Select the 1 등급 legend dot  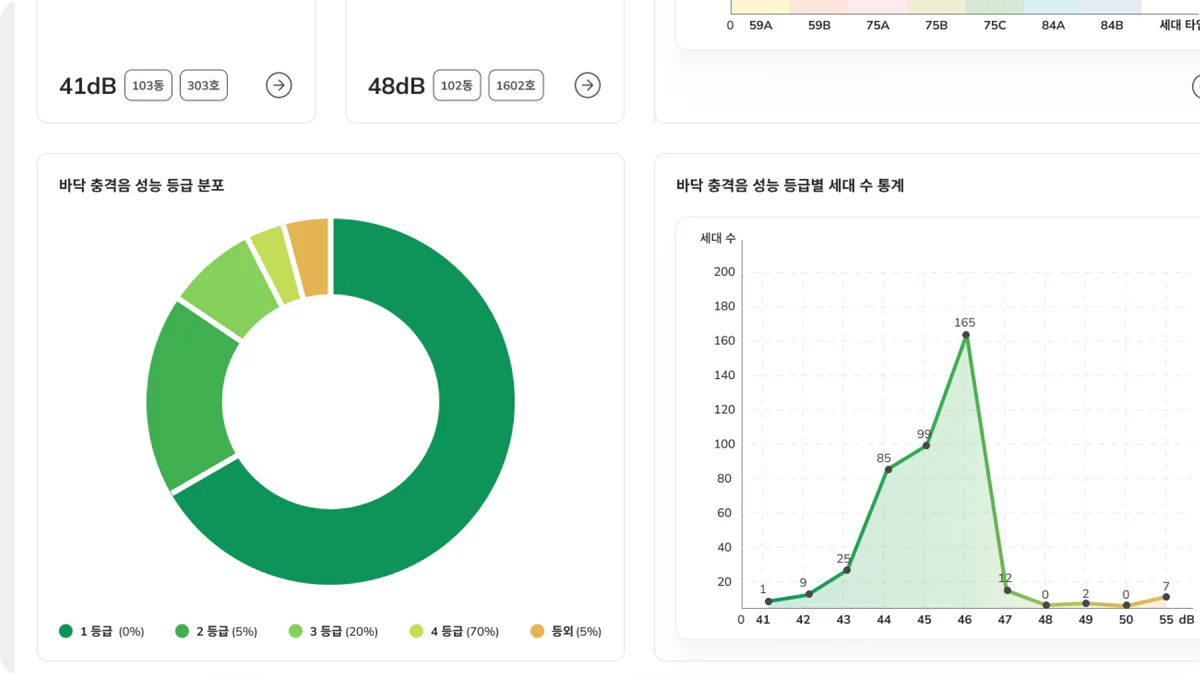(x=66, y=631)
